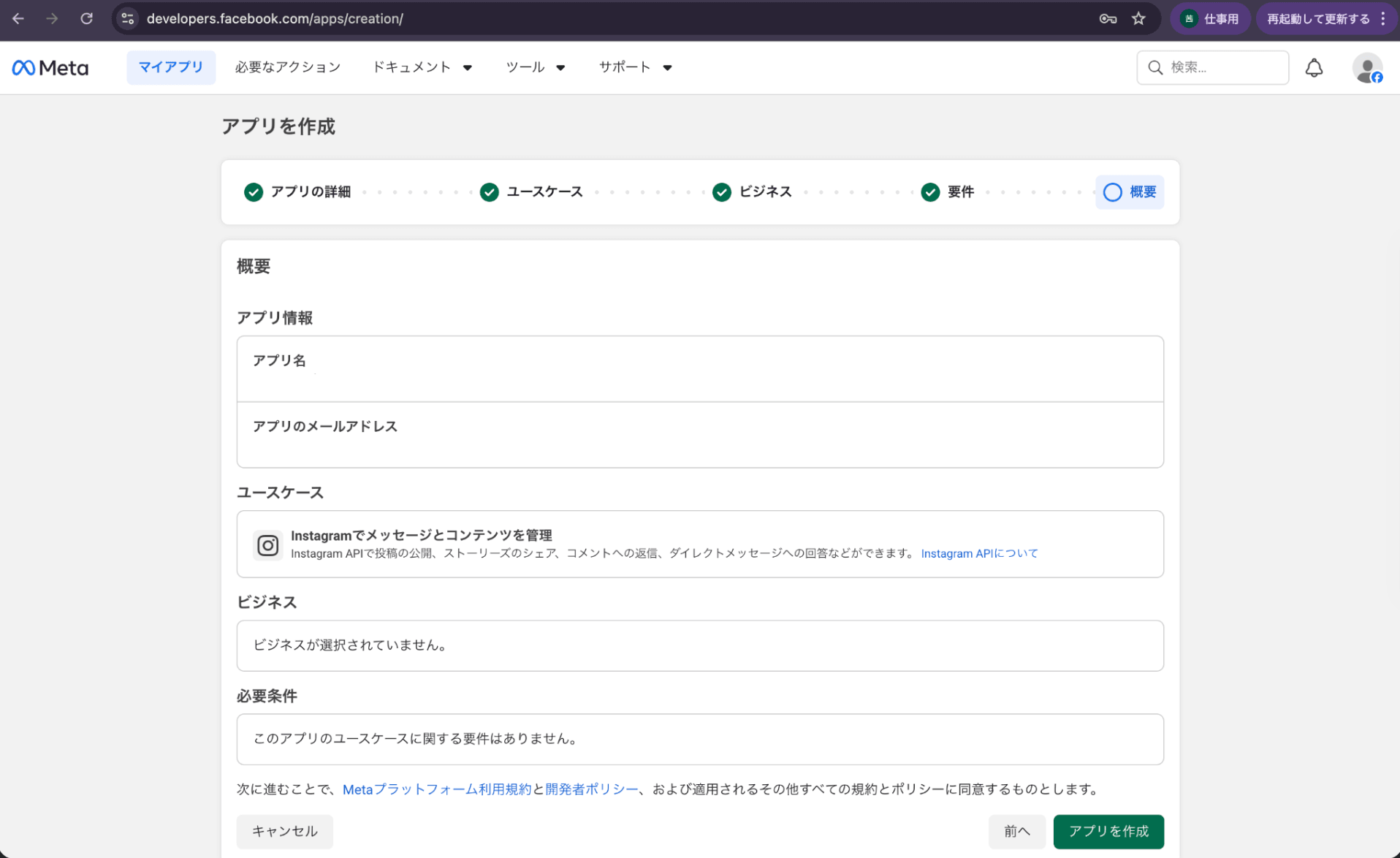Open the profile avatar menu
1400x858 pixels.
click(1366, 69)
